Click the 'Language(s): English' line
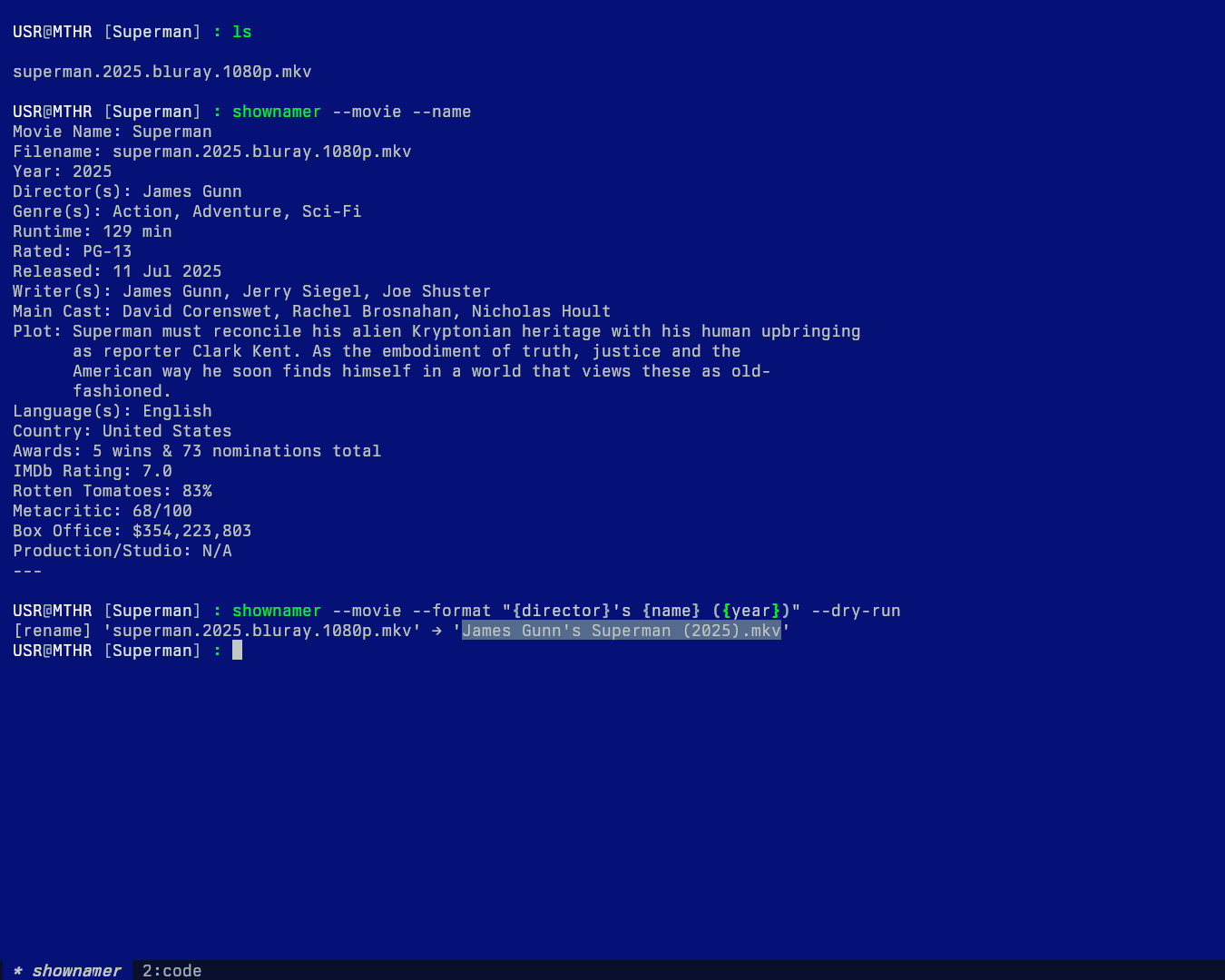The height and width of the screenshot is (980, 1225). point(113,411)
